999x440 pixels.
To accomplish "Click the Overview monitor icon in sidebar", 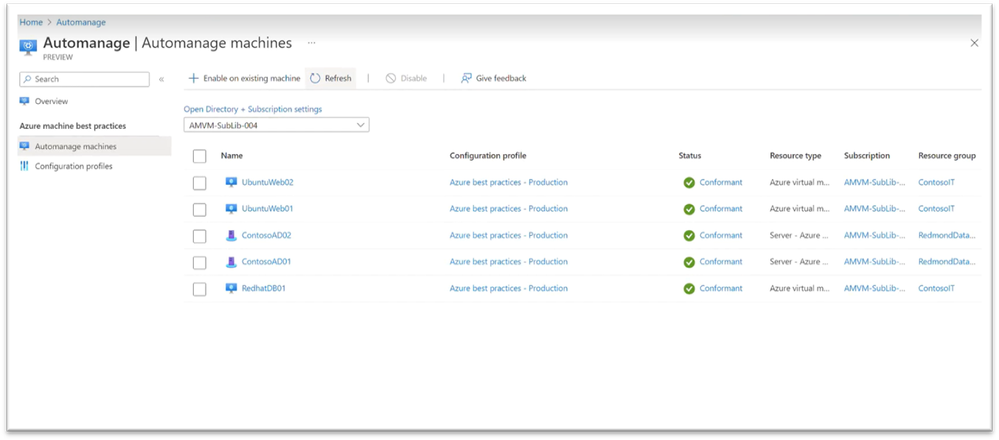I will [x=25, y=101].
